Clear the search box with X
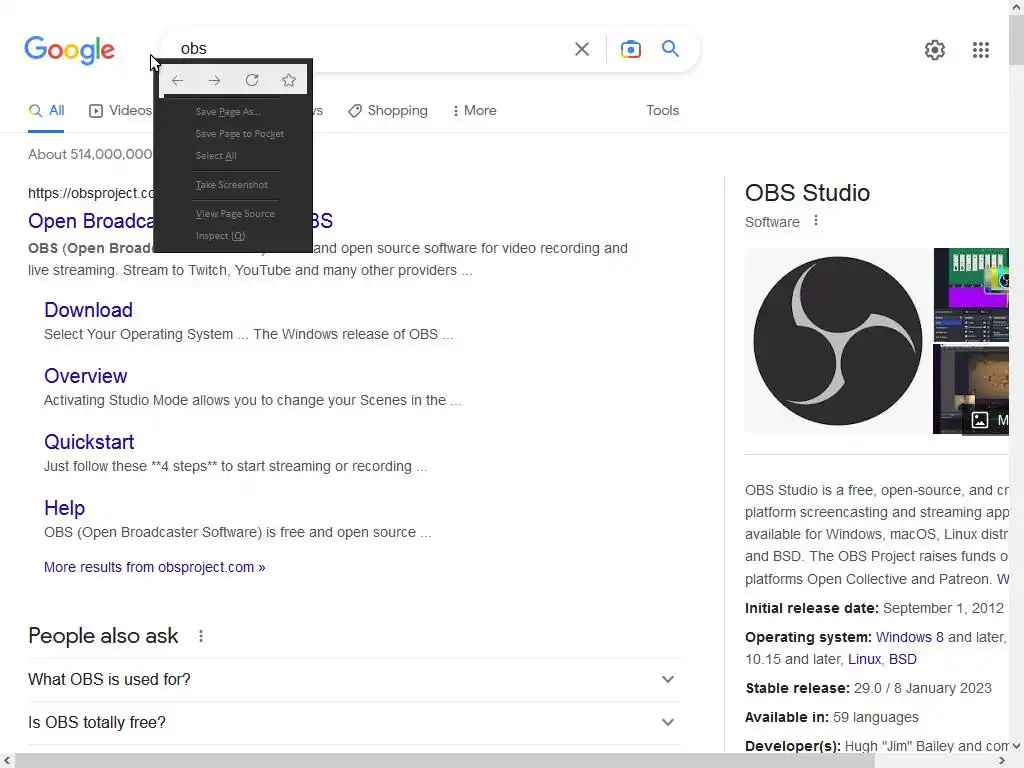This screenshot has width=1024, height=768. tap(581, 49)
